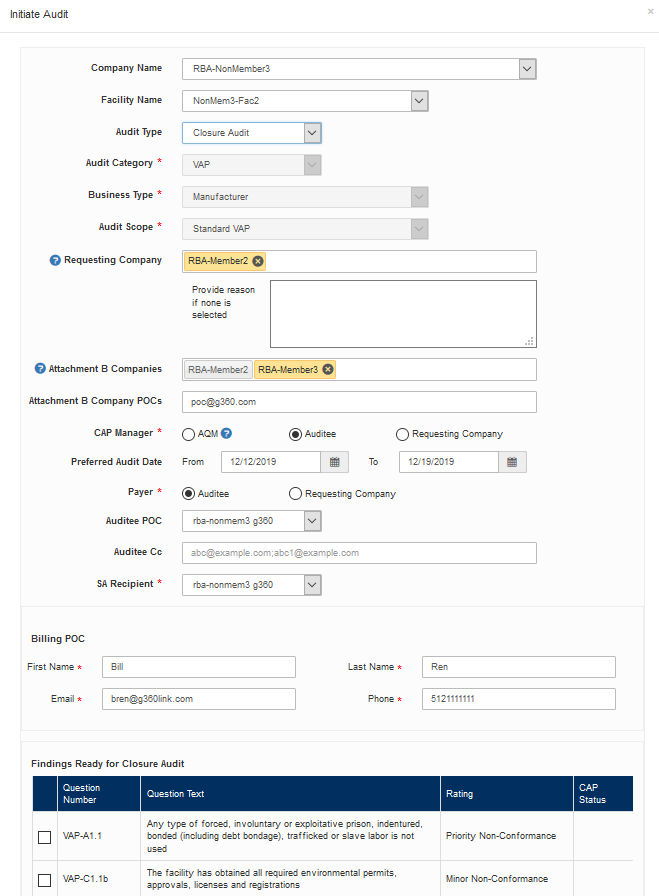Close the Initiate Audit dialog

[x=650, y=11]
